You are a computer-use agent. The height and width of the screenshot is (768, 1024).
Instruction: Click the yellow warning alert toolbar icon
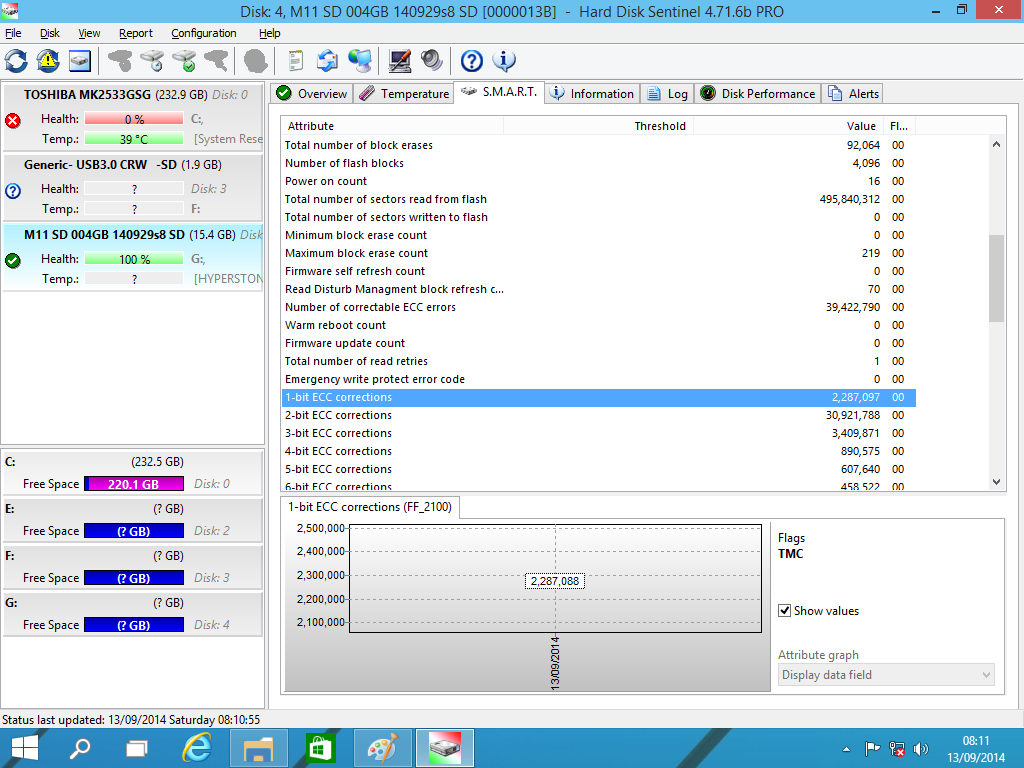coord(48,61)
